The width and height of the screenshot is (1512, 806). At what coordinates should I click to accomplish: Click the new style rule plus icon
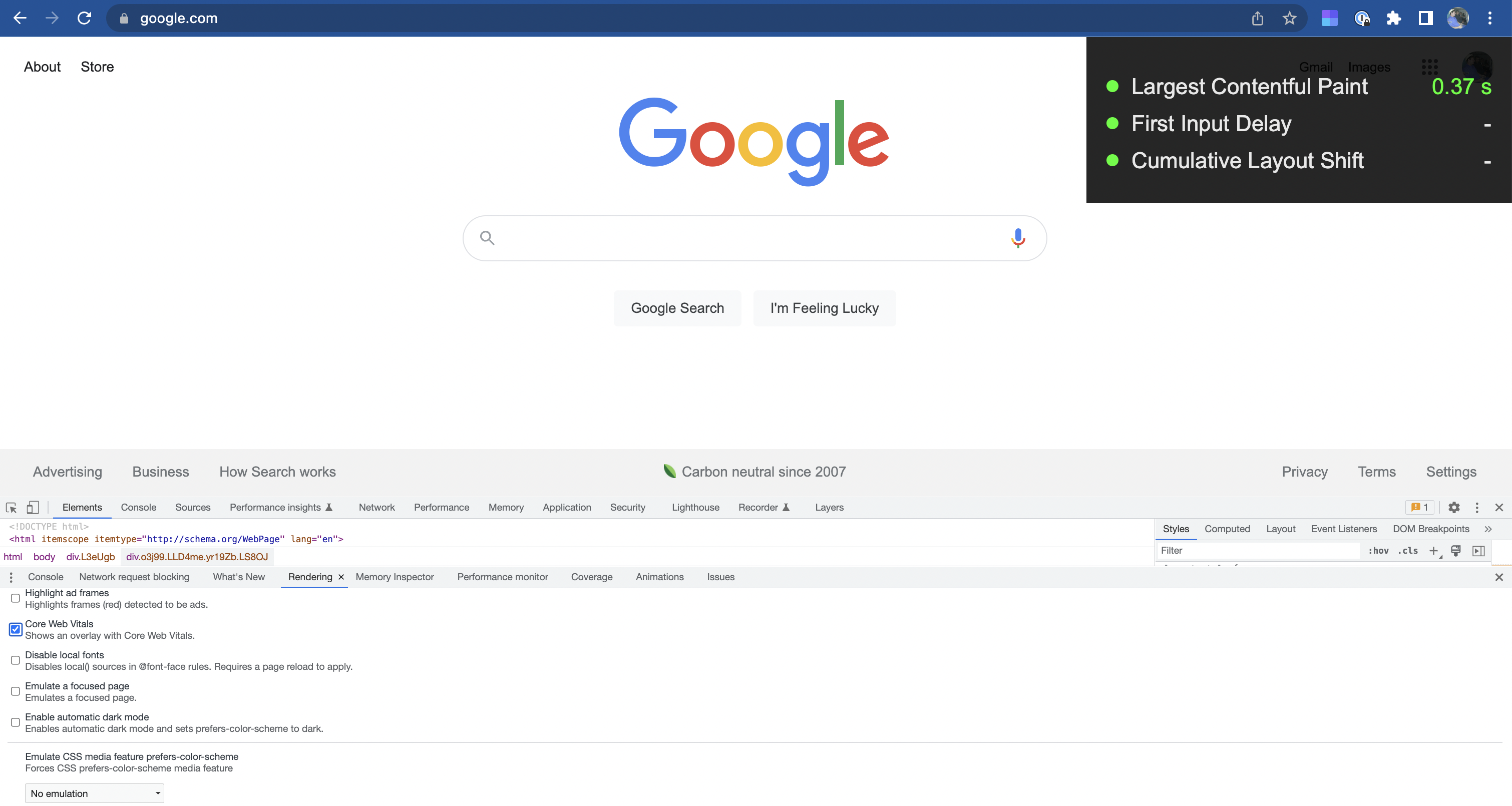[1433, 550]
